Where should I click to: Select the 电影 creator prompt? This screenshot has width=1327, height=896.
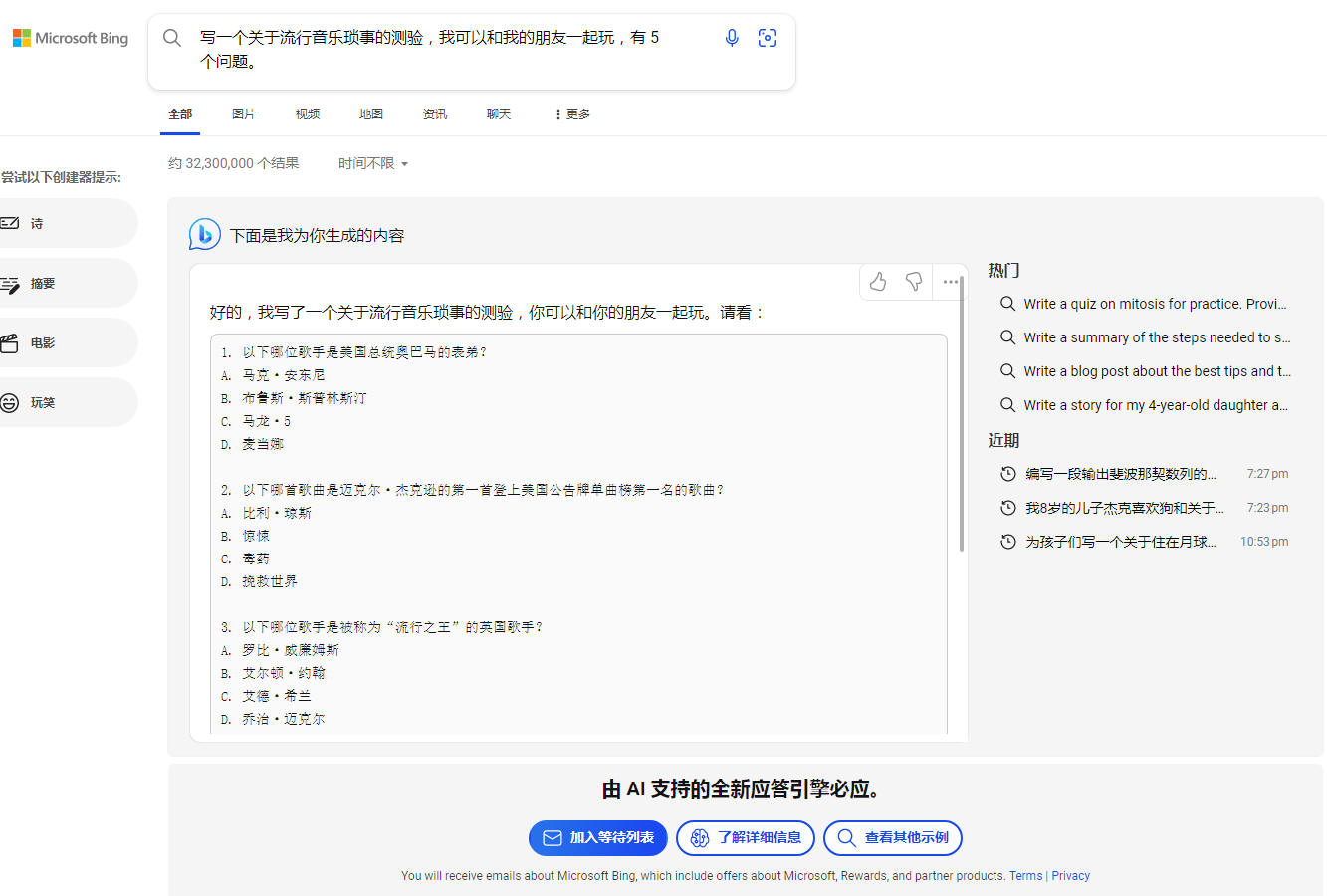[x=68, y=342]
